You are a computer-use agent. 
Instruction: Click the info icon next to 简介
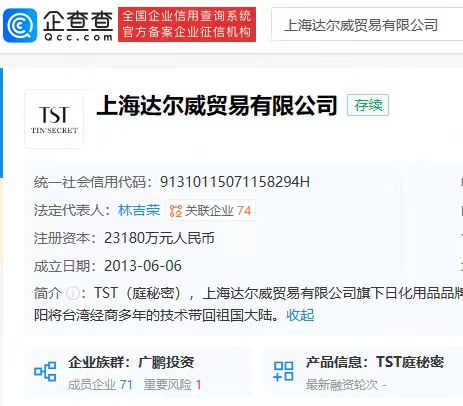pos(73,294)
